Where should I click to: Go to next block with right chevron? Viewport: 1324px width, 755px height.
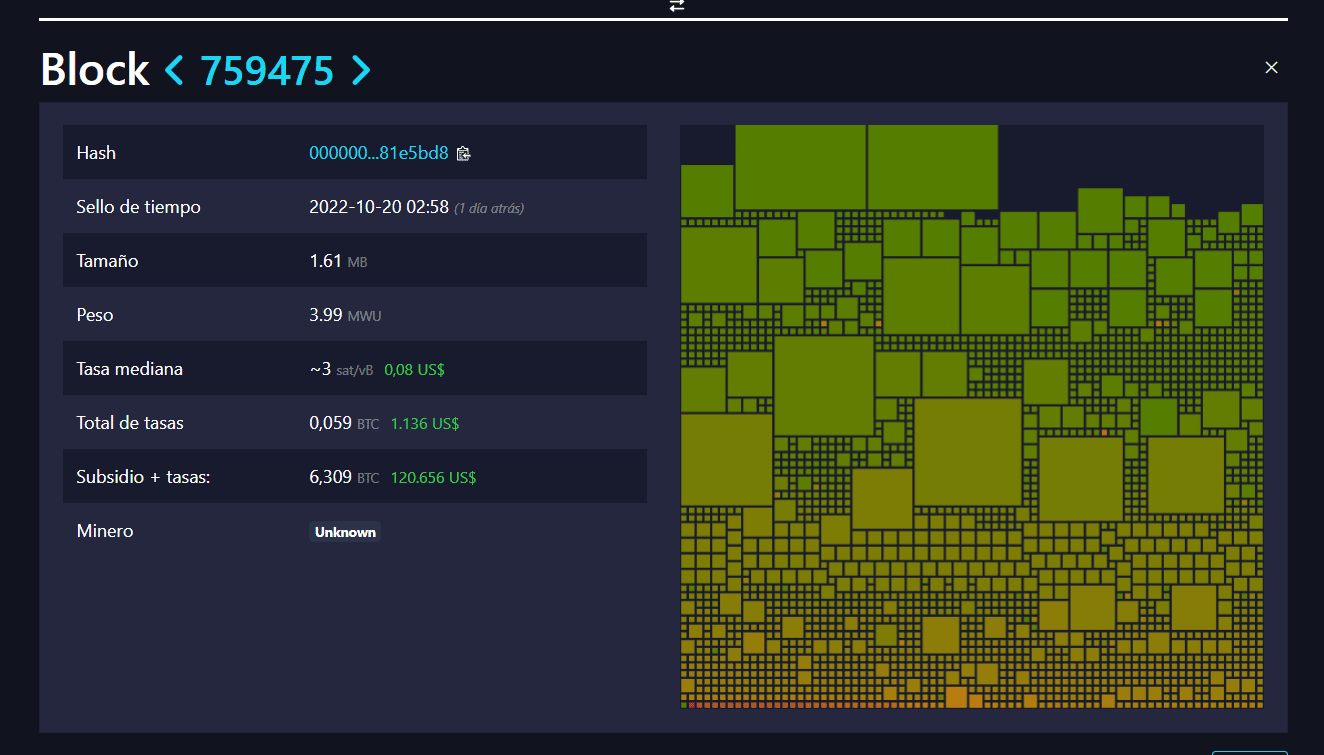361,70
